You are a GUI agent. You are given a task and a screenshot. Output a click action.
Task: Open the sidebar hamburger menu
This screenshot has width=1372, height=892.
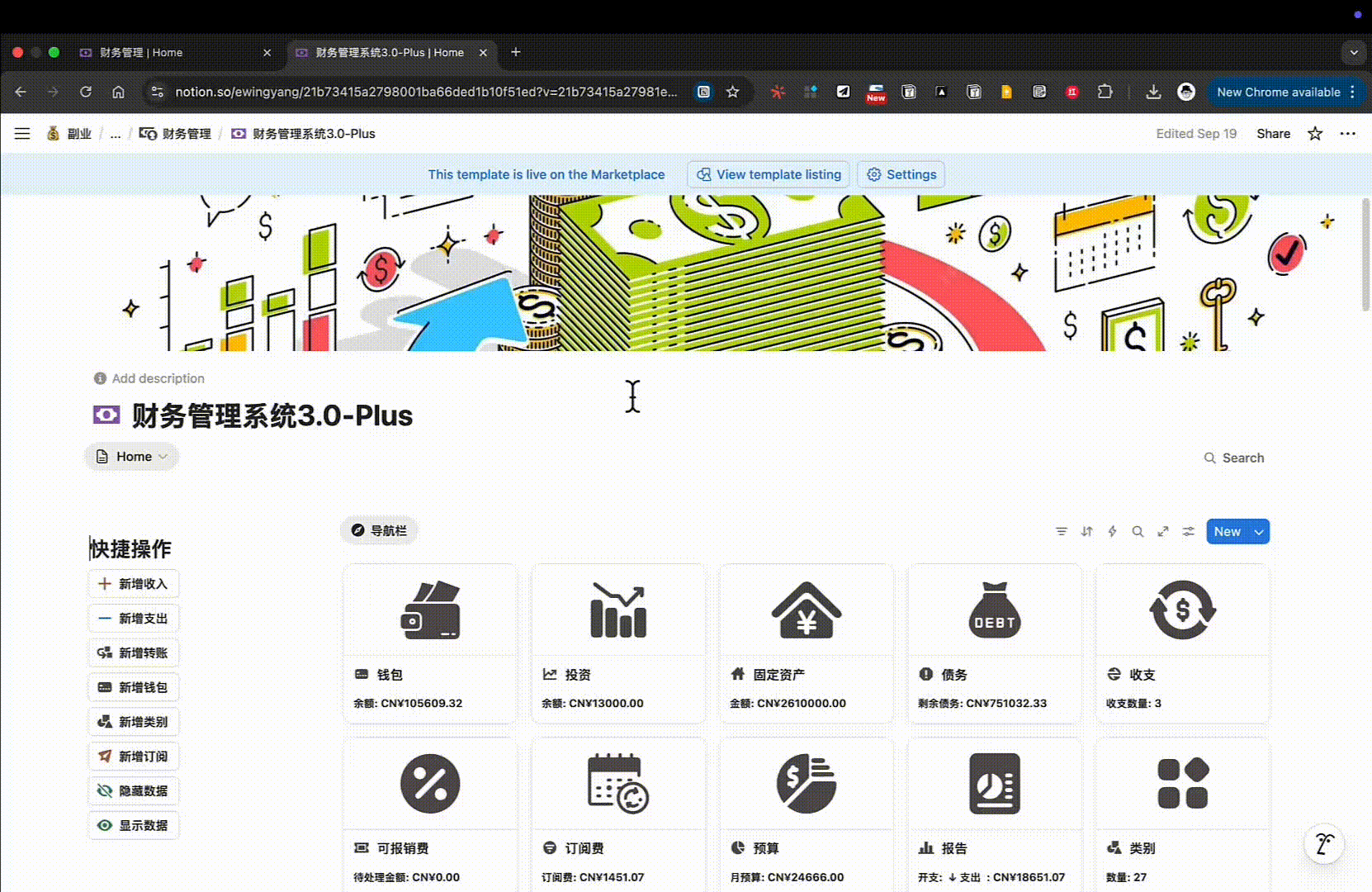pos(22,134)
